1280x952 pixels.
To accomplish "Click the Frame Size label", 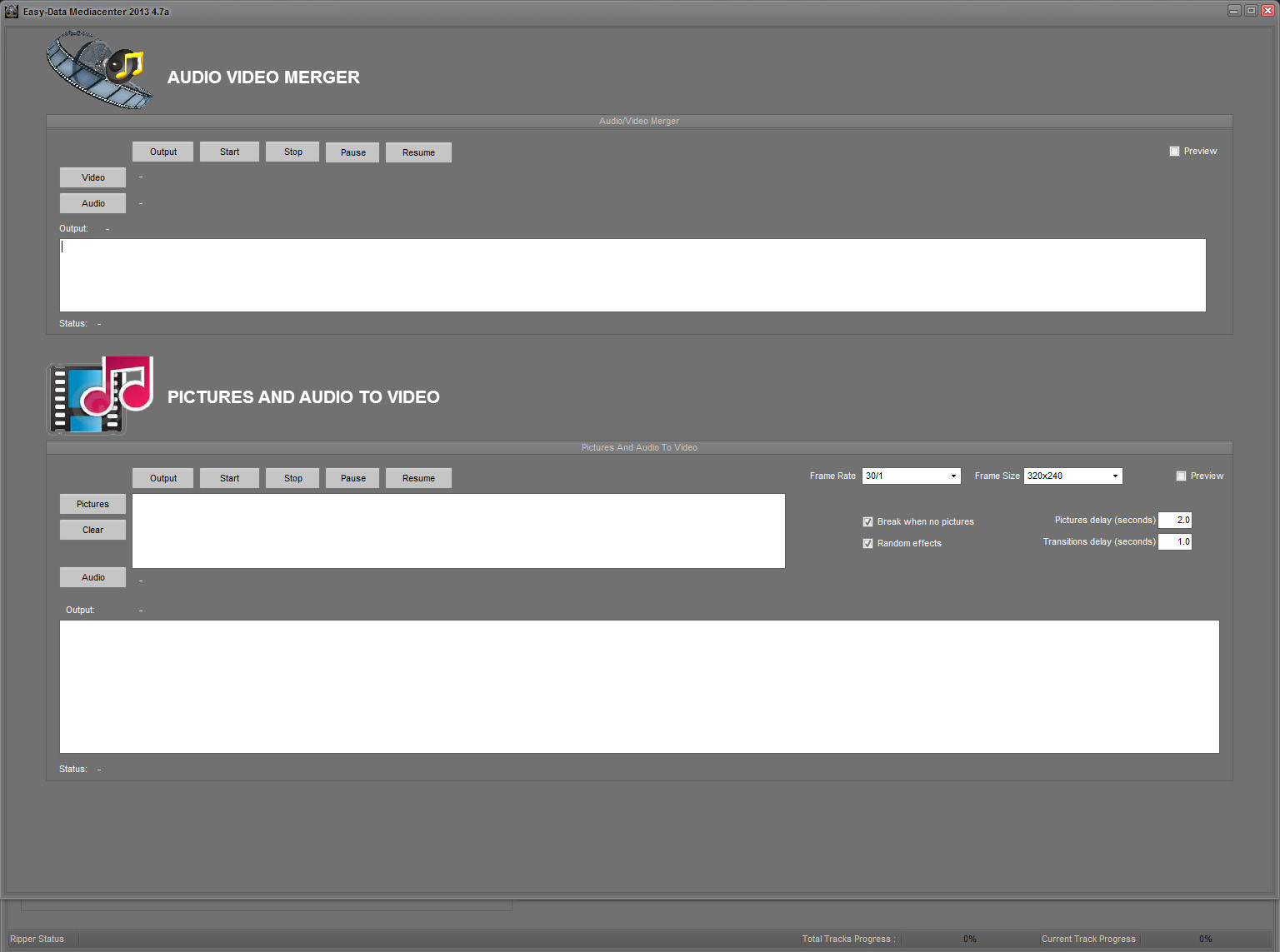I will click(997, 476).
